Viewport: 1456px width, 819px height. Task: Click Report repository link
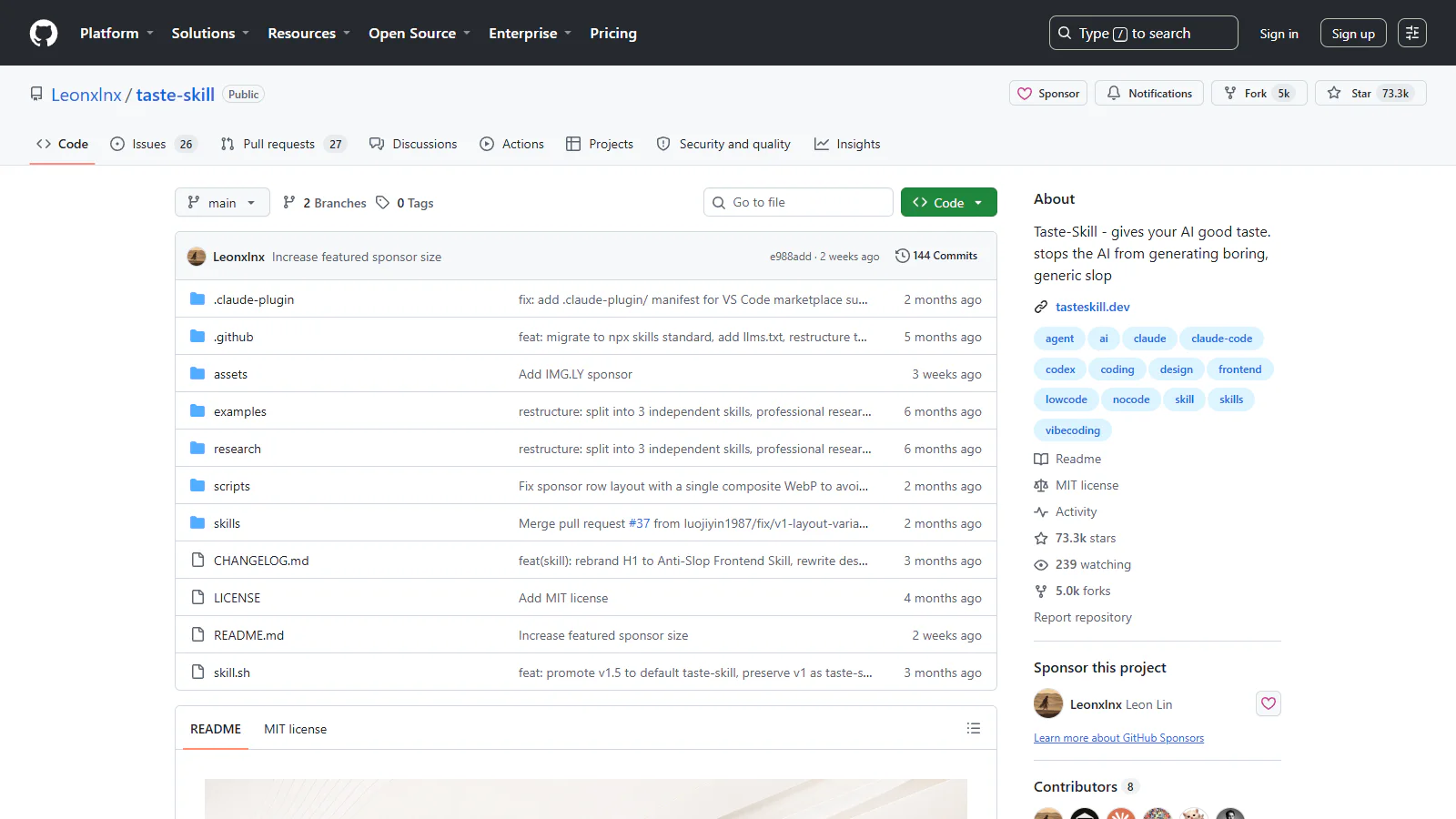[x=1082, y=617]
